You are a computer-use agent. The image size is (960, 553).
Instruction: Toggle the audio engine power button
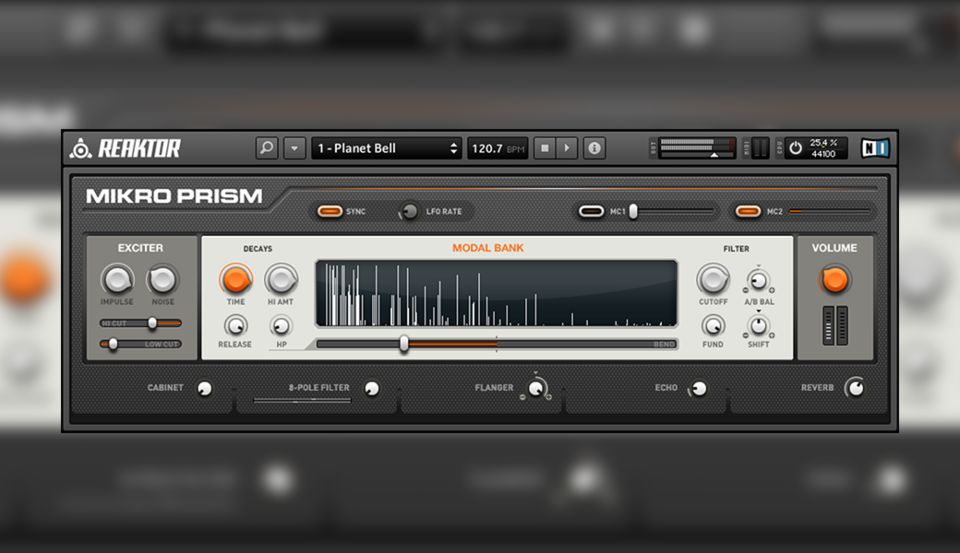(795, 148)
